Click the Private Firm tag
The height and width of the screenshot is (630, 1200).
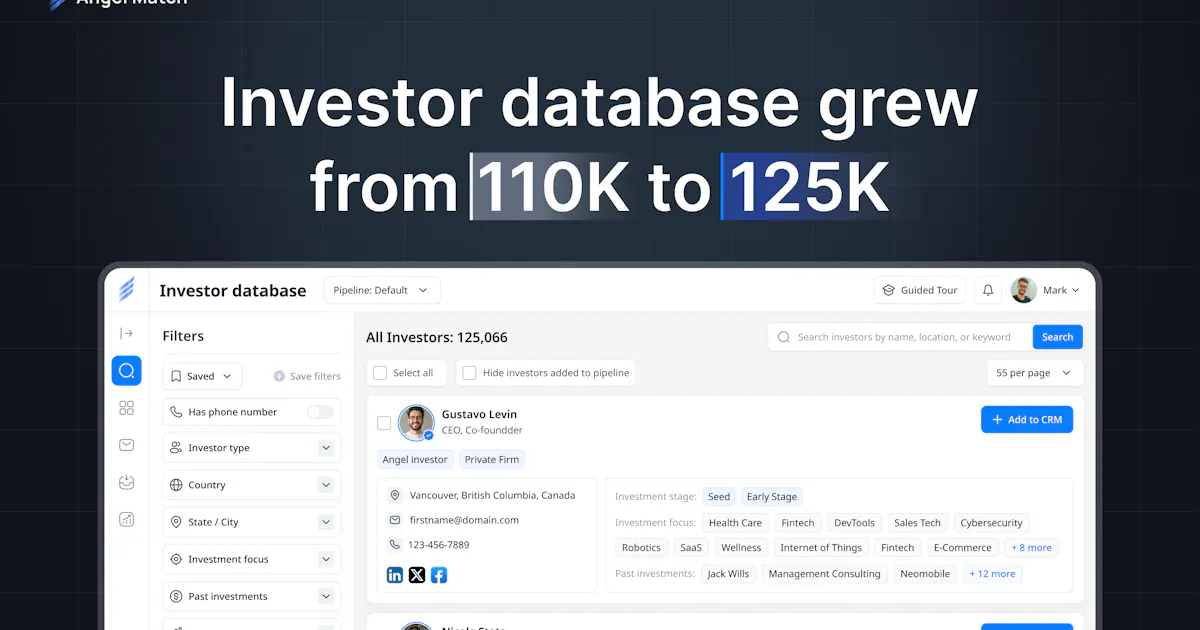494,460
